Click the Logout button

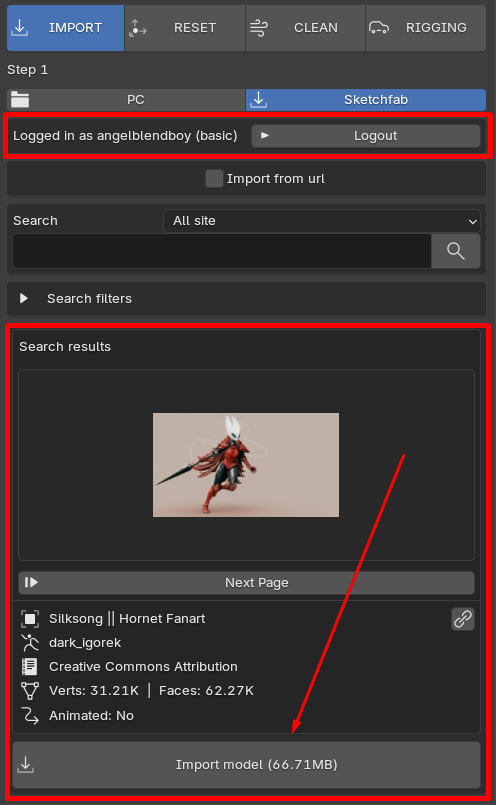[366, 136]
